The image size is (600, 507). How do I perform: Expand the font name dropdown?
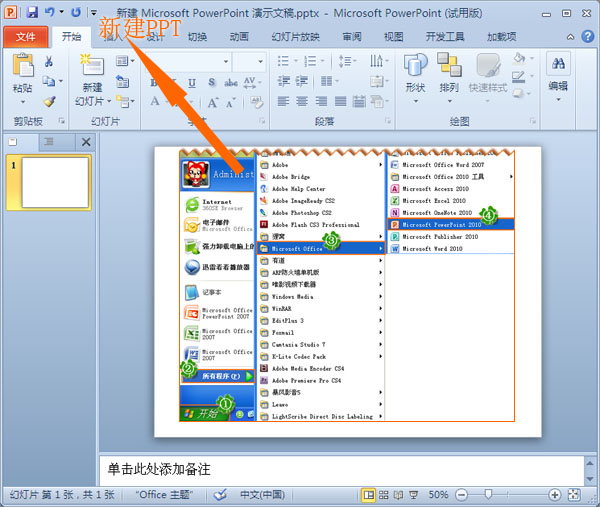pos(226,62)
